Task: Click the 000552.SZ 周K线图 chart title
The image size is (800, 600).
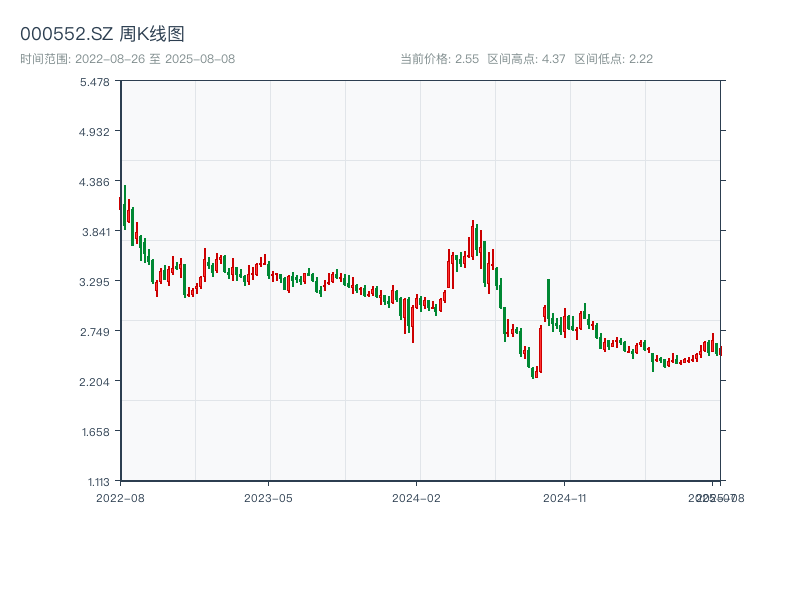Action: pos(102,34)
